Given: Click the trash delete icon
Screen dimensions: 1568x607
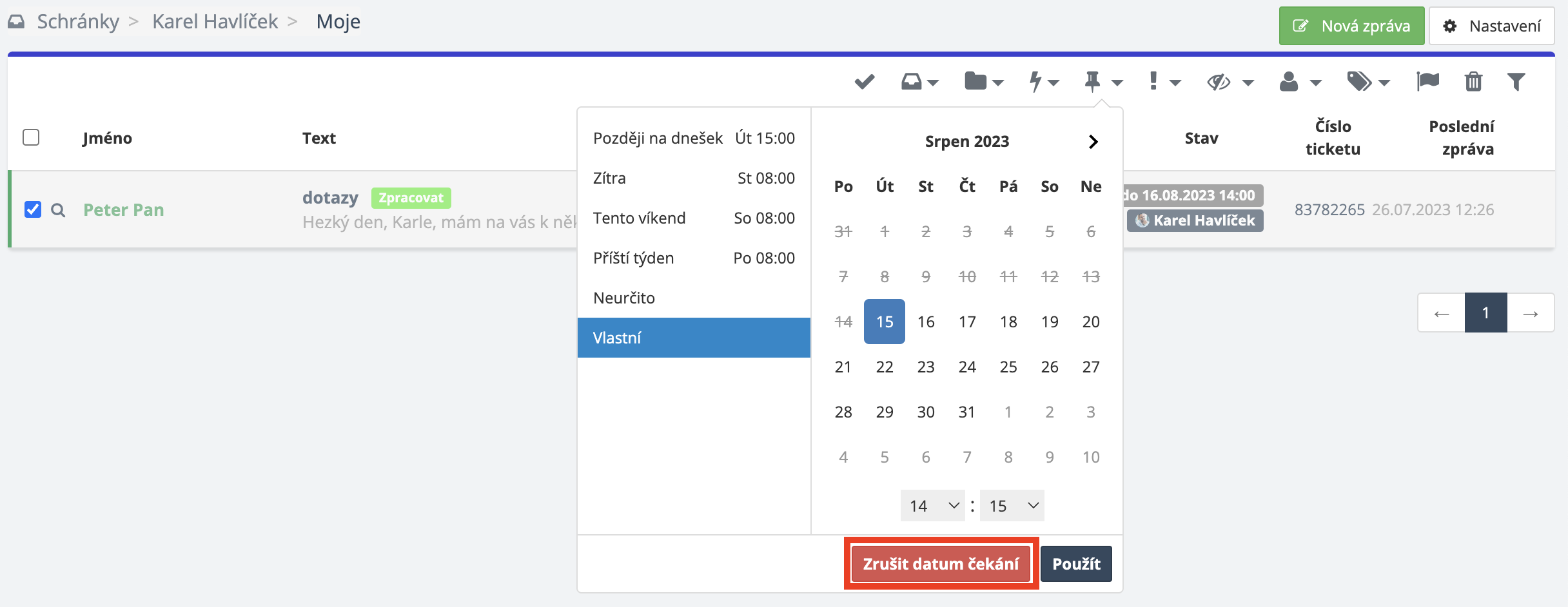Looking at the screenshot, I should (x=1473, y=82).
